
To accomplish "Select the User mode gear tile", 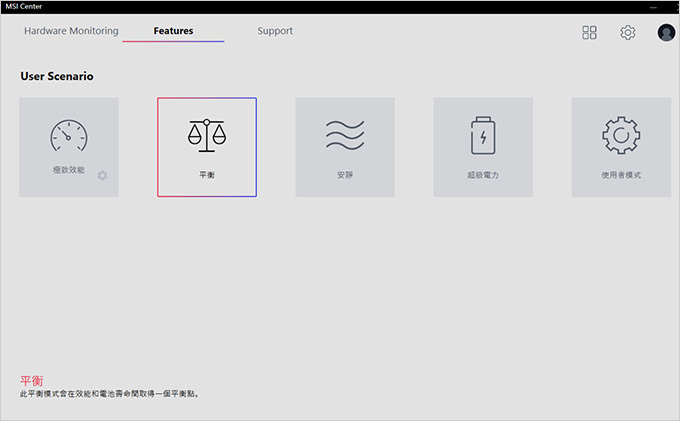I will (x=621, y=147).
